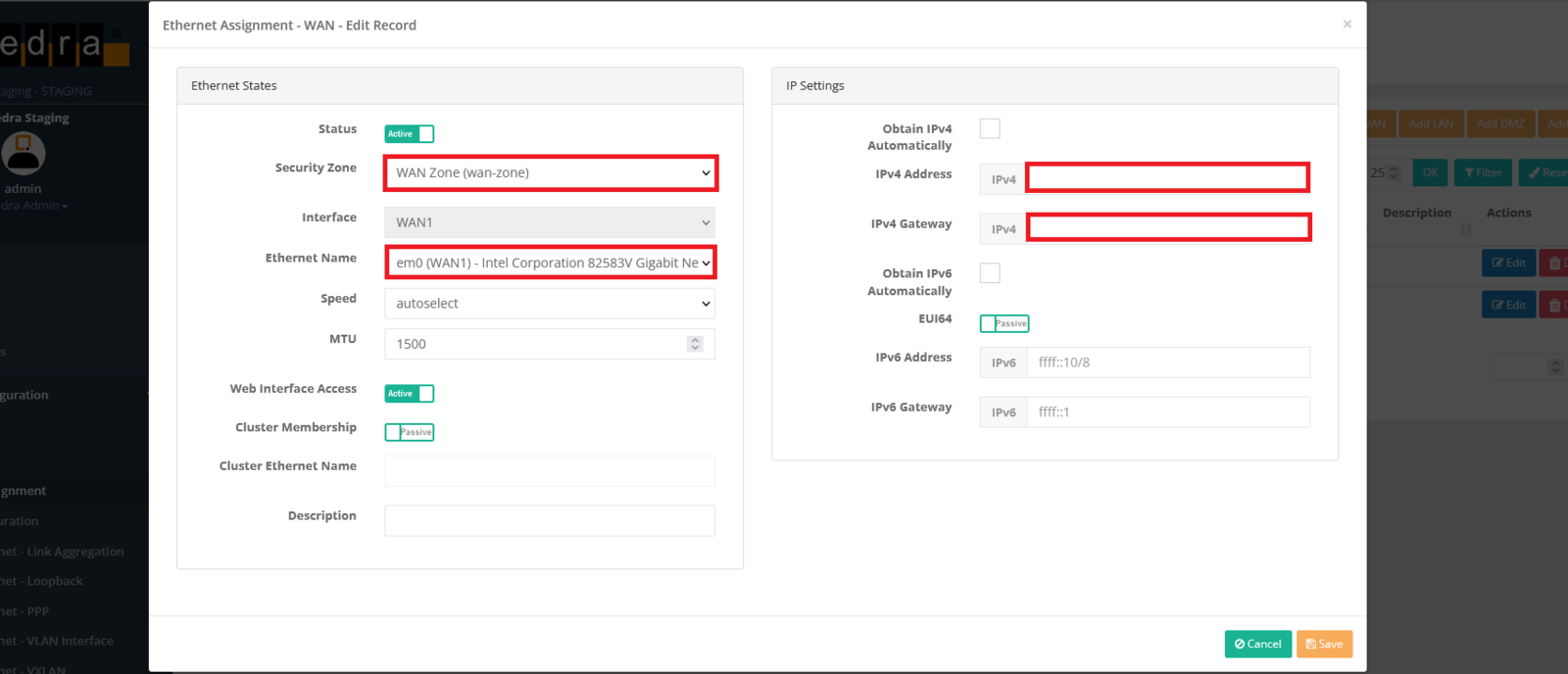This screenshot has width=1568, height=674.
Task: Enable Cluster Membership toggle
Action: coord(409,432)
